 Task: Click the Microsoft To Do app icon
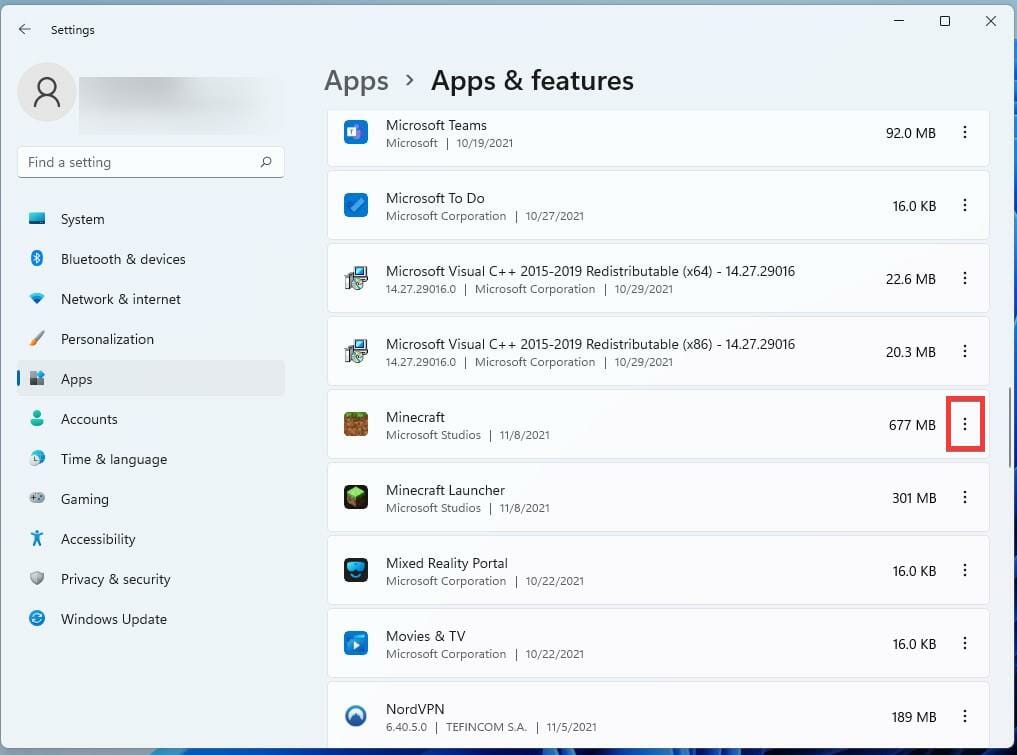355,206
